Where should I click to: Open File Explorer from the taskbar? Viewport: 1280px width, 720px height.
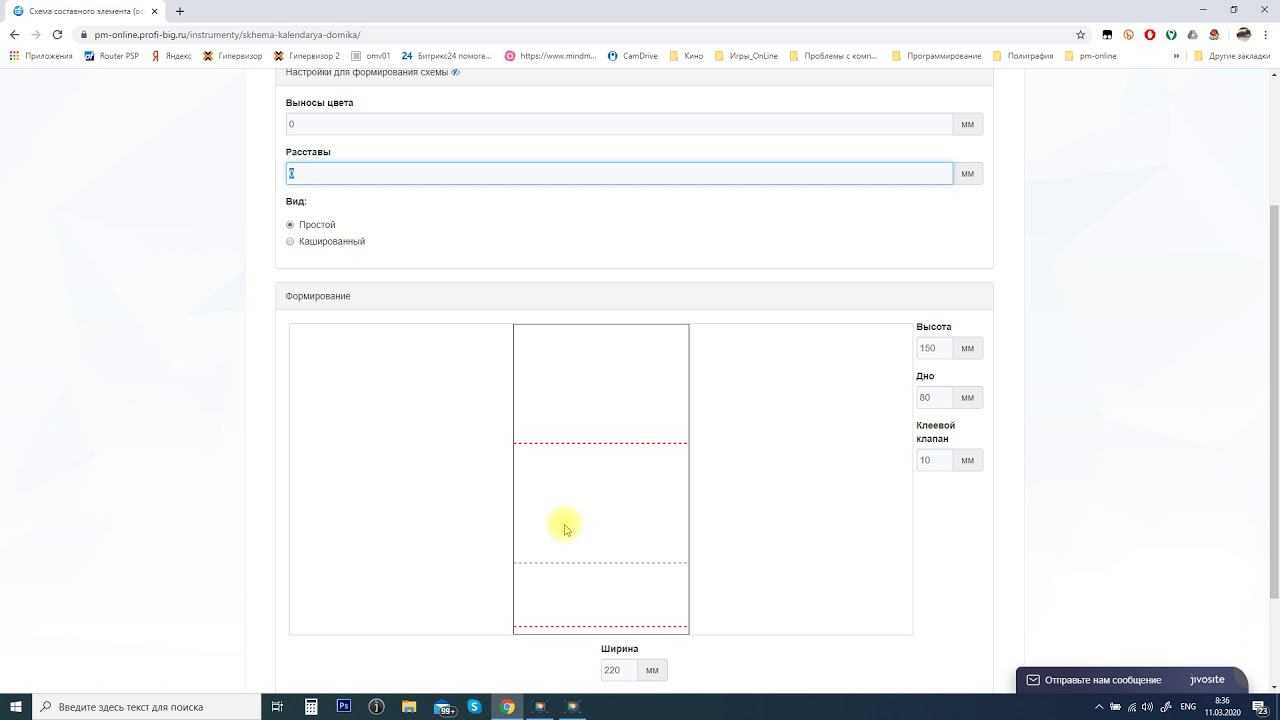tap(409, 706)
